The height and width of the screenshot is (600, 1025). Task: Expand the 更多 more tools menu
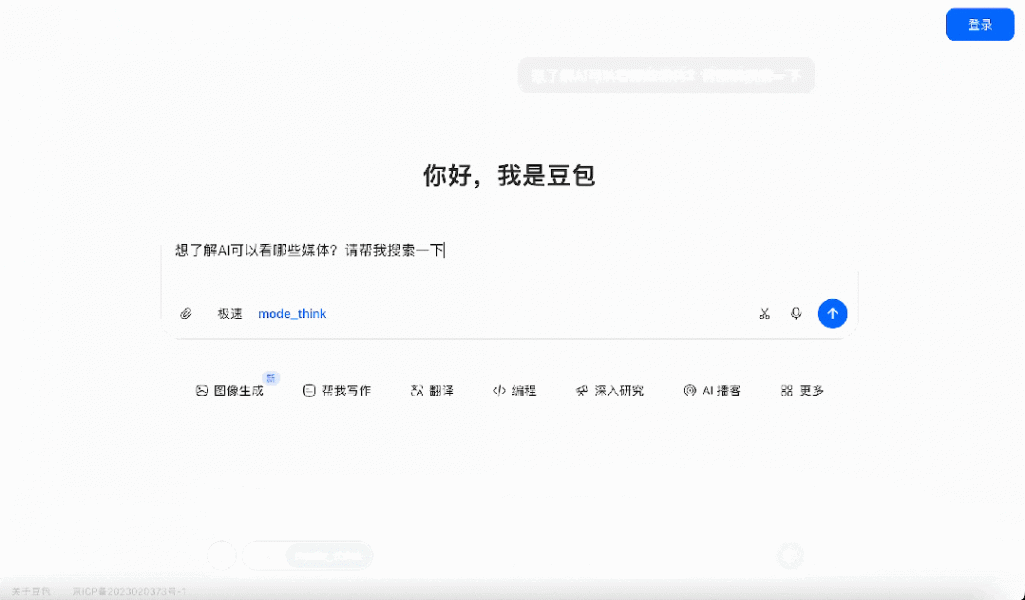pos(801,390)
